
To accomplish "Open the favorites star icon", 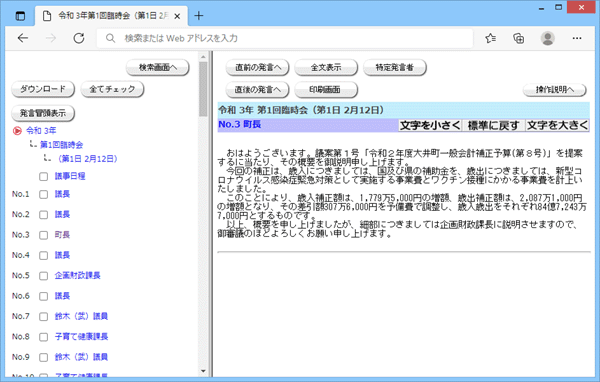I will pyautogui.click(x=490, y=38).
